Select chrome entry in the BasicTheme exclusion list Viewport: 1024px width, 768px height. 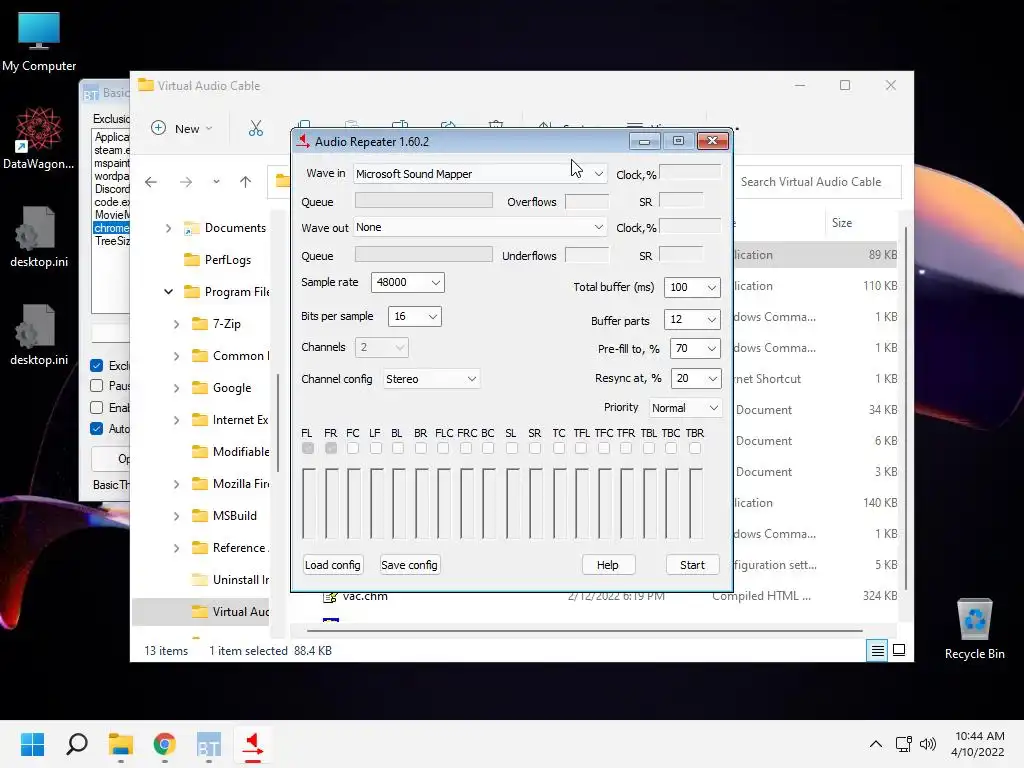tap(112, 228)
